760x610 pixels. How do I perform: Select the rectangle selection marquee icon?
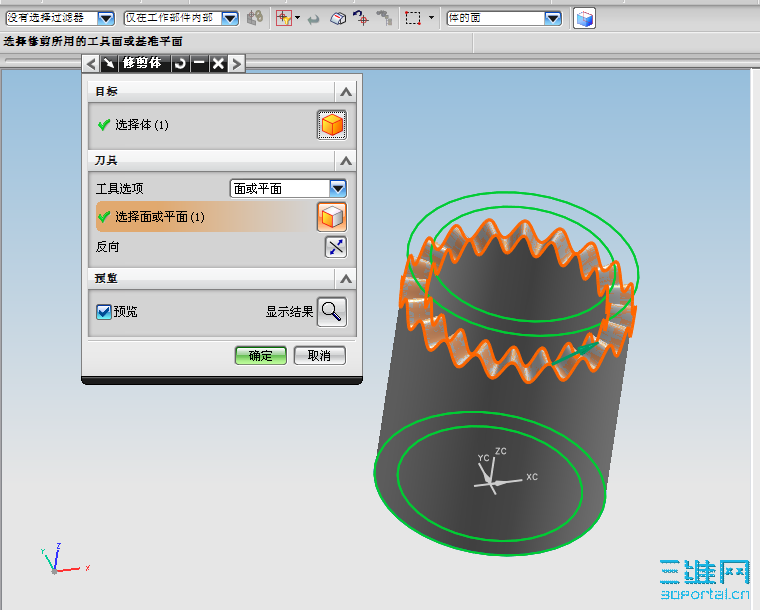pos(413,18)
